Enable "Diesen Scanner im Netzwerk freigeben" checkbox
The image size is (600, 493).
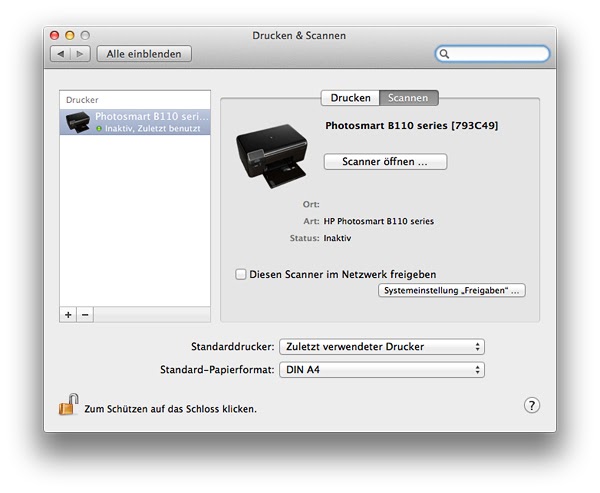(x=240, y=274)
